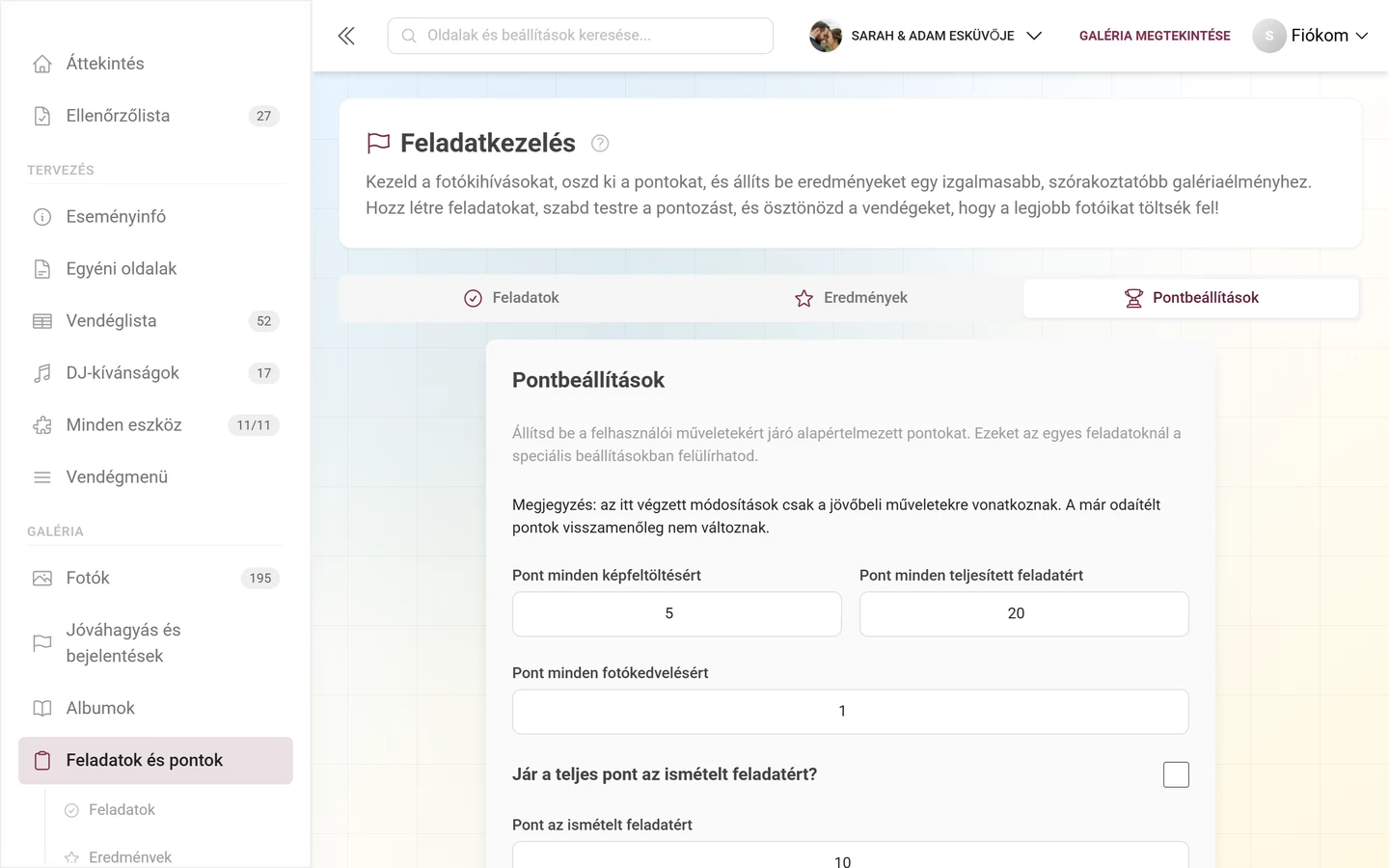Expand the Sarah & Adam Esküvője event dropdown
The width and height of the screenshot is (1389, 868).
pos(1034,36)
